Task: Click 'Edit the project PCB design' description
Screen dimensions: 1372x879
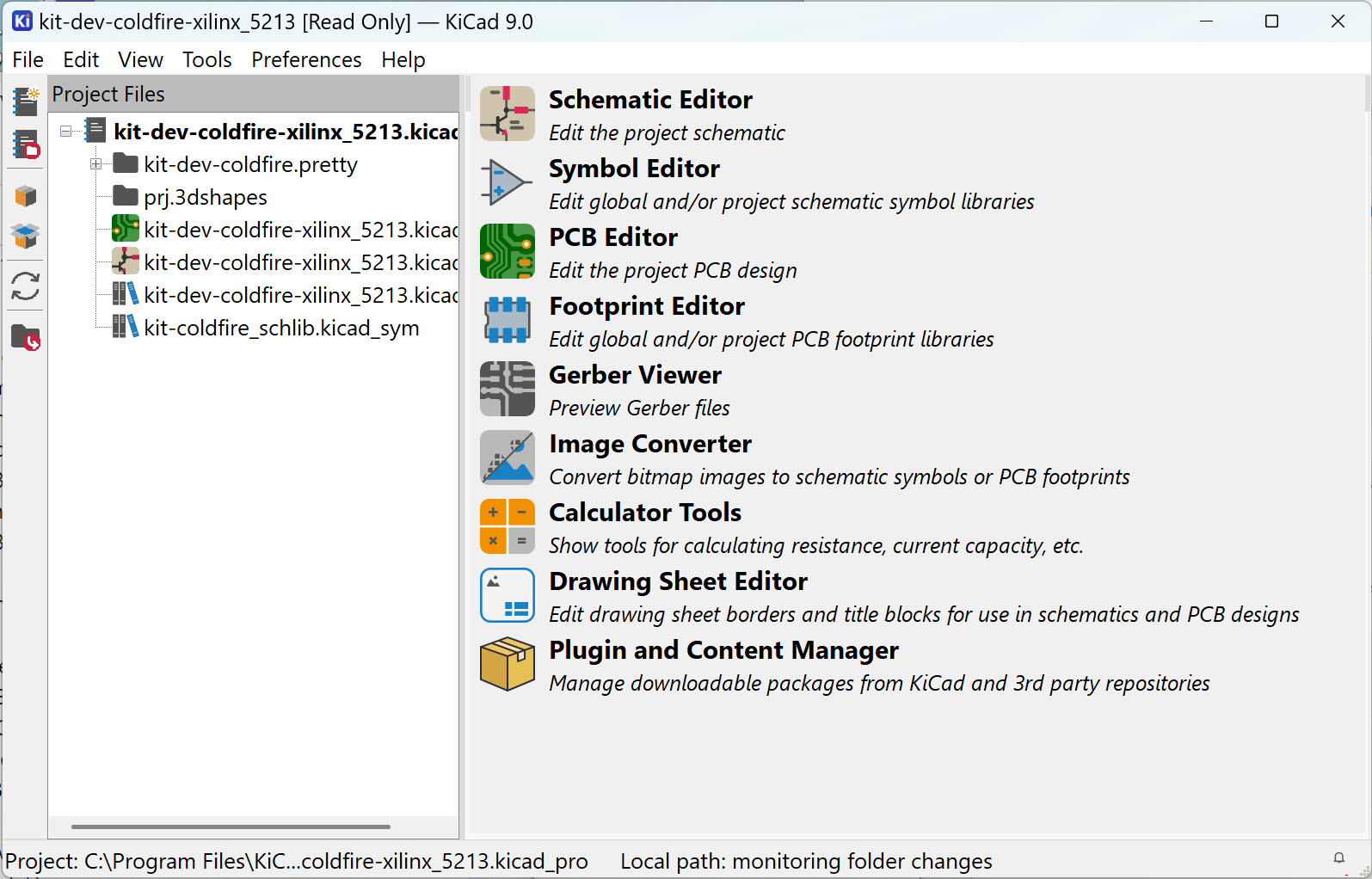Action: [673, 270]
